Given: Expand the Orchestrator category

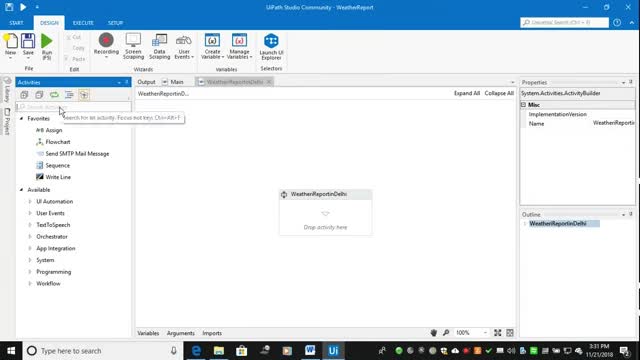Looking at the screenshot, I should click(30, 237).
